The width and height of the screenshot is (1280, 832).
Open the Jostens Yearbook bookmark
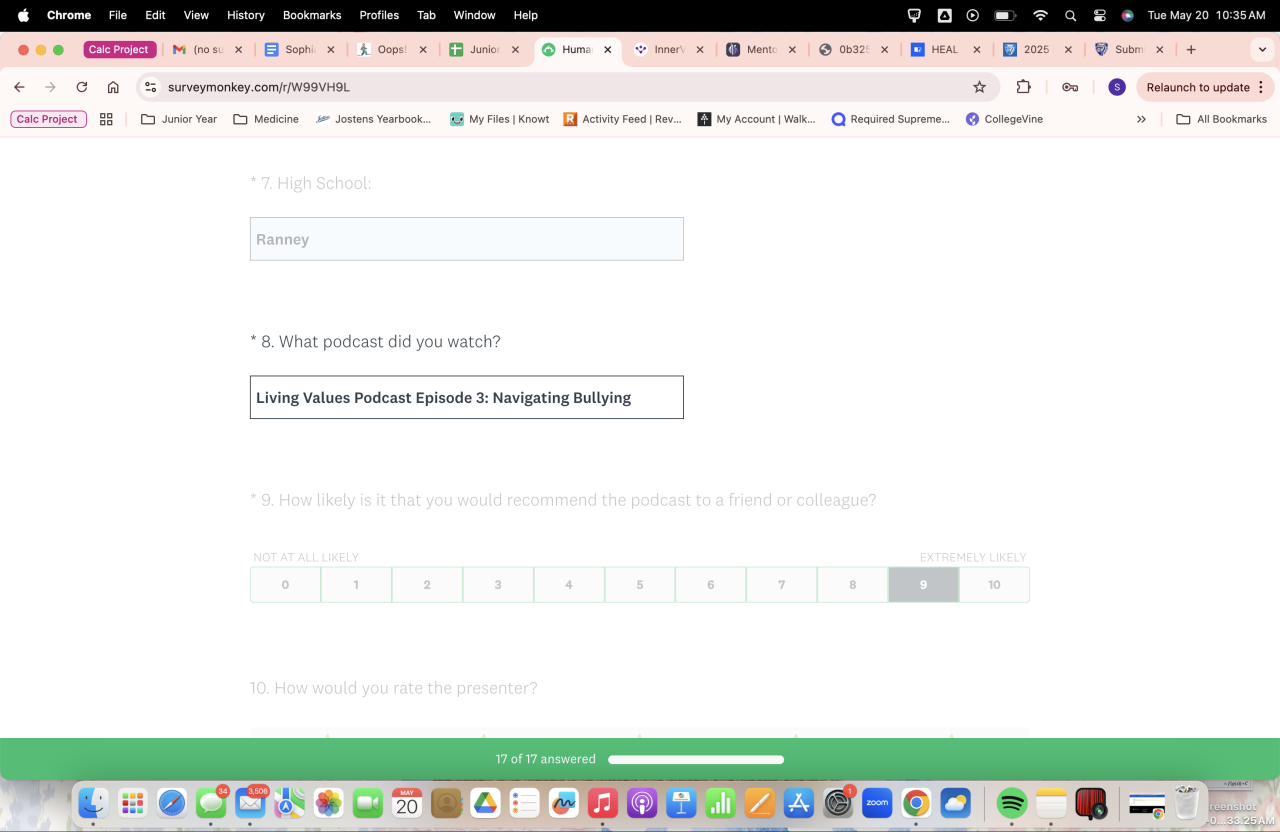pos(373,119)
